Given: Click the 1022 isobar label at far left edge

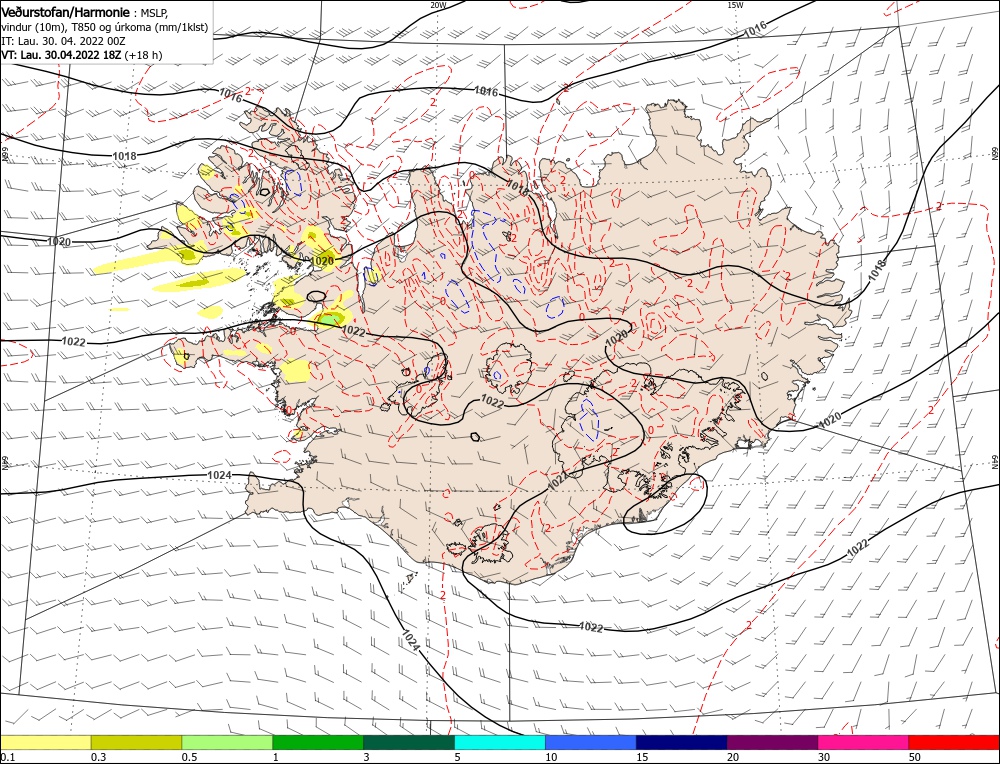Looking at the screenshot, I should (73, 341).
